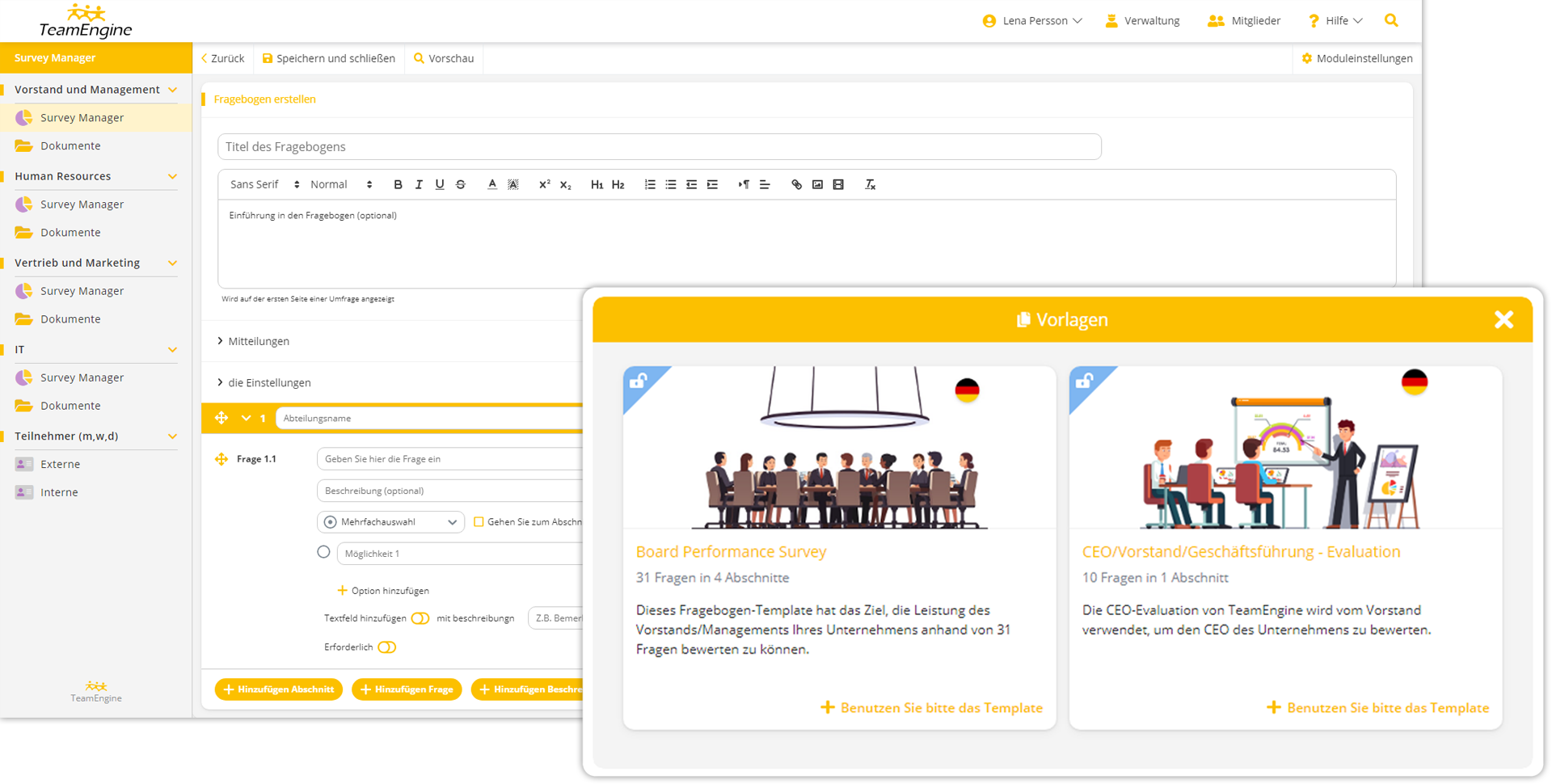Click the insert link icon

point(796,185)
